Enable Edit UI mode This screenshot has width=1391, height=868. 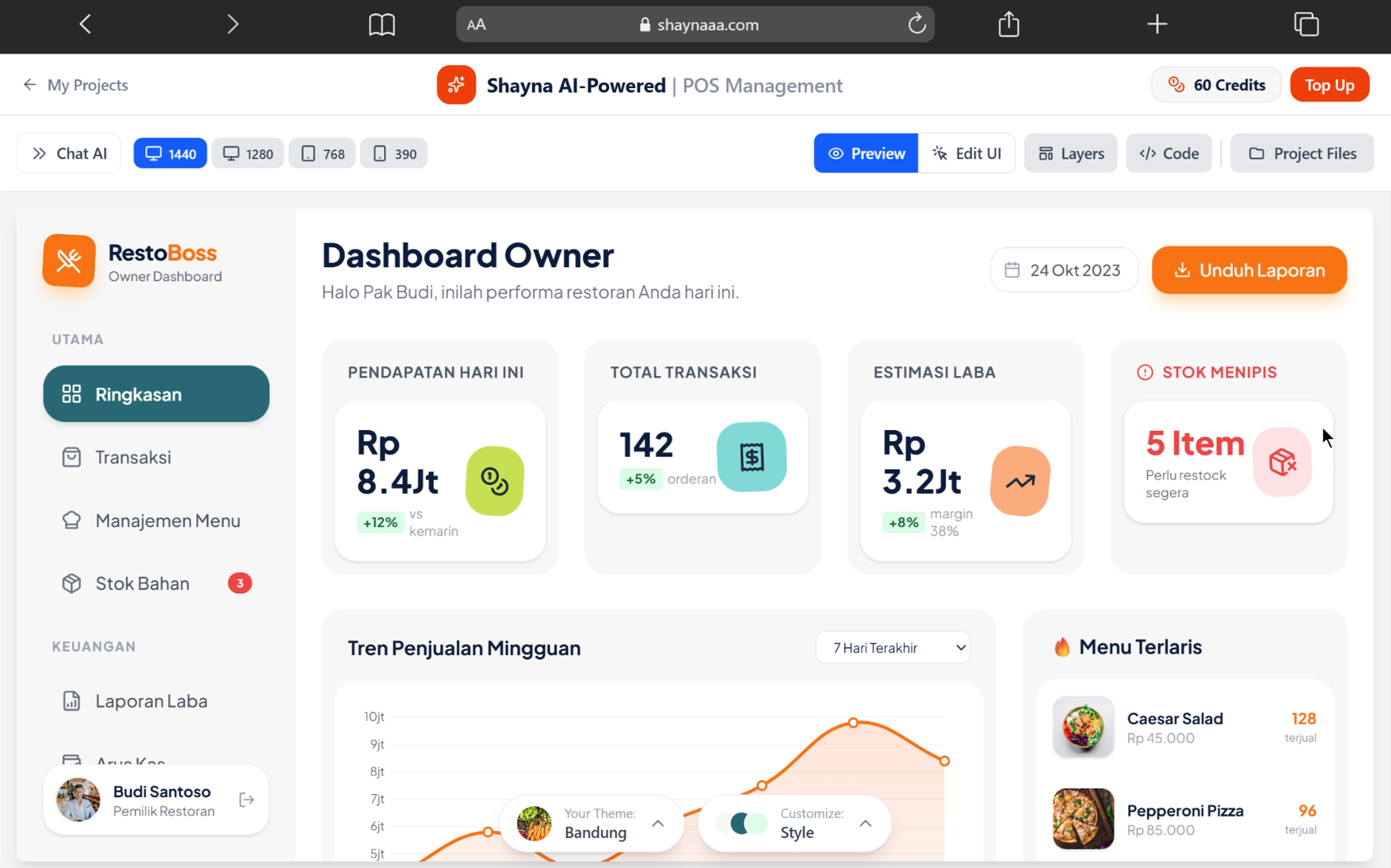coord(968,153)
